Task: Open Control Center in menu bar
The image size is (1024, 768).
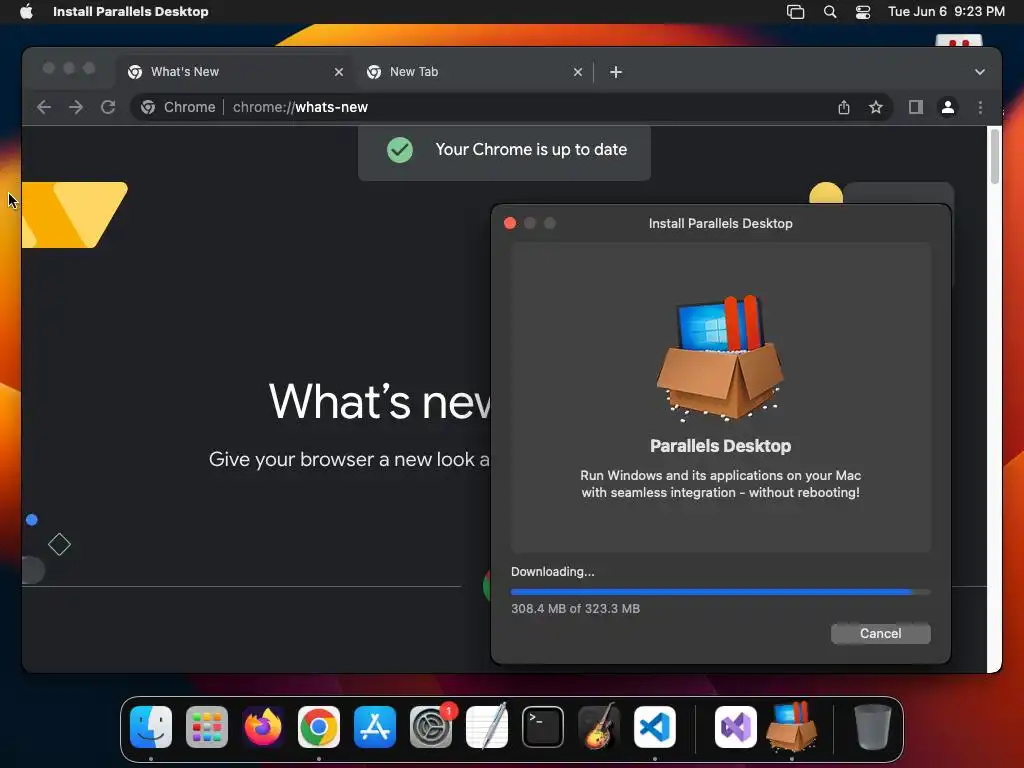Action: [863, 12]
